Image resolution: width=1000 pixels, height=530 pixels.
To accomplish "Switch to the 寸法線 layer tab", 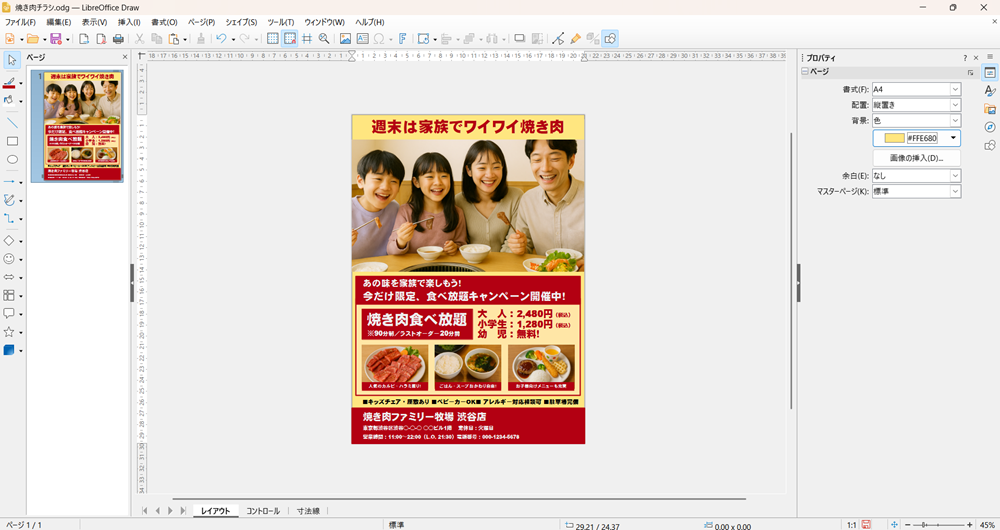I will (x=309, y=511).
